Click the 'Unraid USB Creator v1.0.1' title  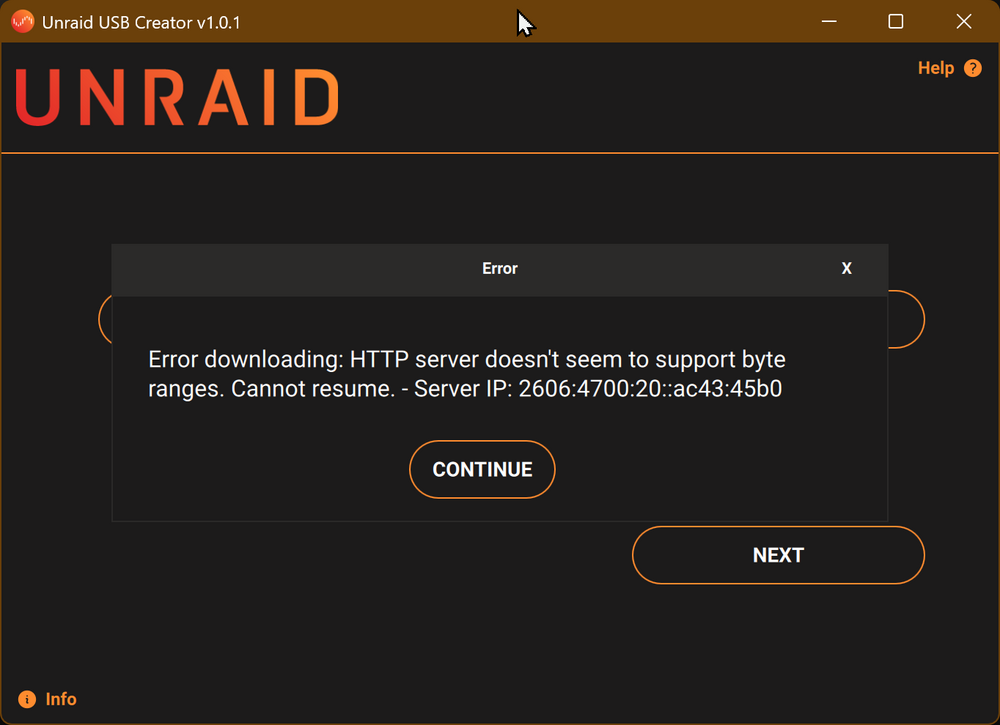pyautogui.click(x=141, y=22)
